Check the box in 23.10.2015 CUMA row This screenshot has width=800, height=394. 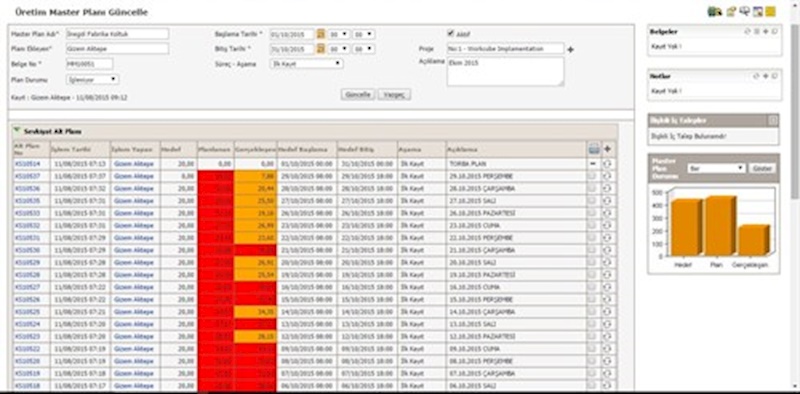coord(592,225)
